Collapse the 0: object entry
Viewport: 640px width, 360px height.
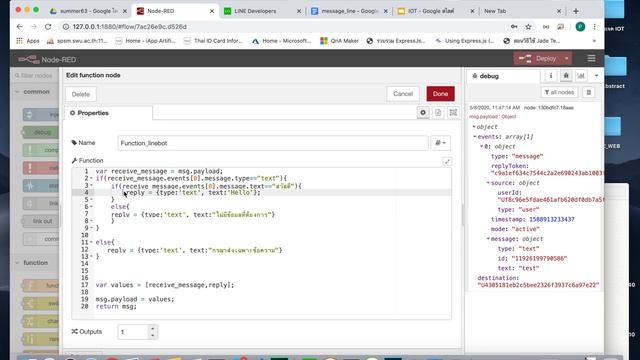click(x=482, y=147)
